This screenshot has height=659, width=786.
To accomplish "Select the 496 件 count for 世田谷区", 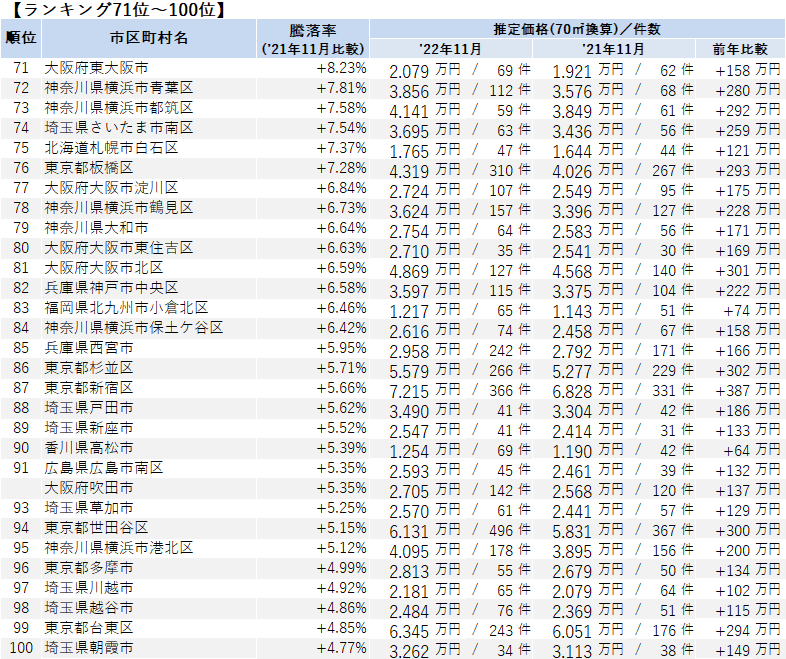I will pyautogui.click(x=509, y=528).
